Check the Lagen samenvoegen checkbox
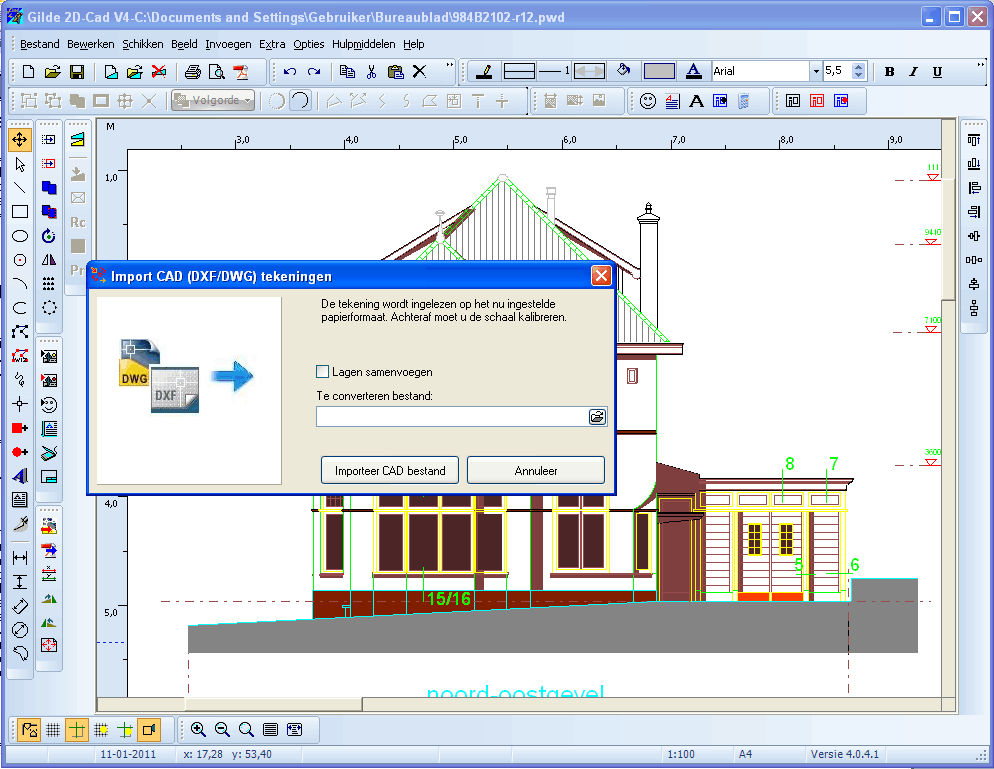 322,372
